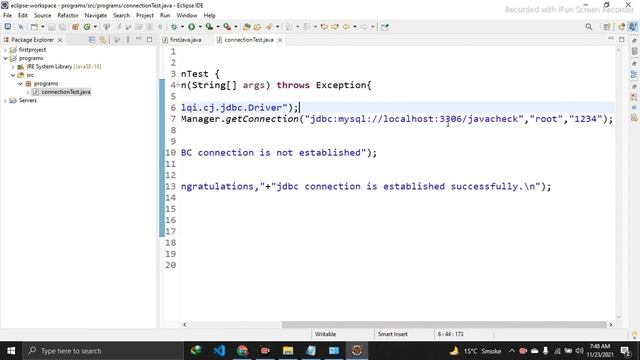This screenshot has height=360, width=640.
Task: Open the Source menu
Action: (x=42, y=16)
